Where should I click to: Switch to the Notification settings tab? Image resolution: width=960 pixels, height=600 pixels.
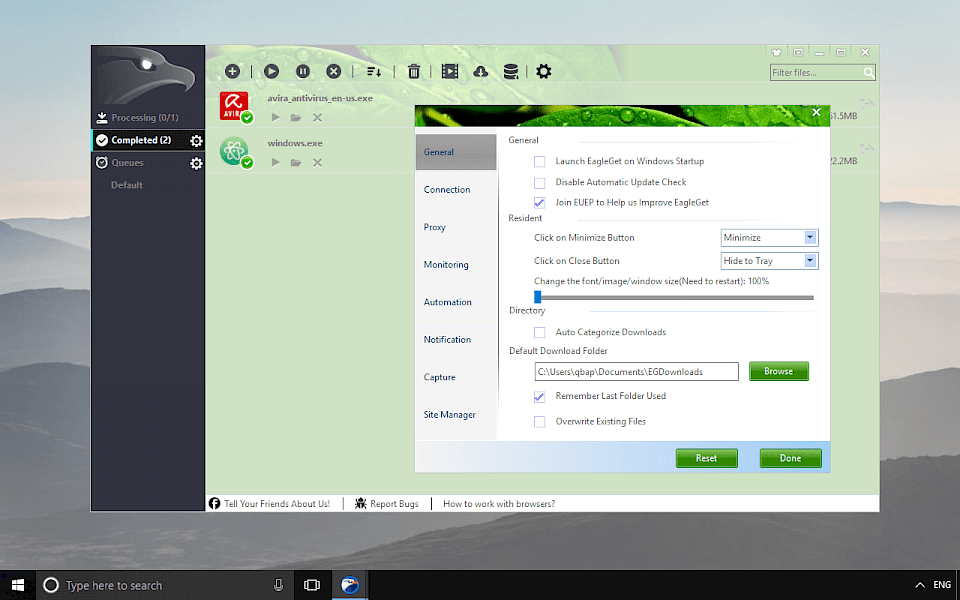pyautogui.click(x=456, y=340)
